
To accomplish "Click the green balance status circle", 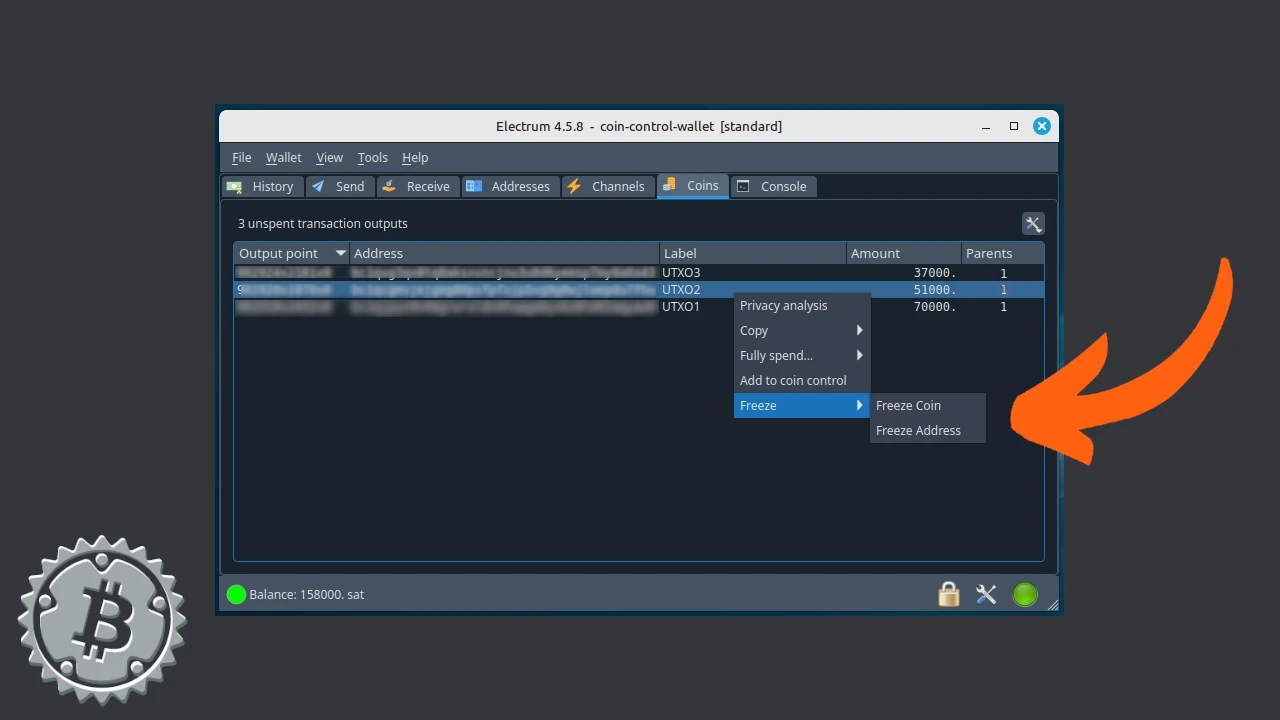I will [x=236, y=594].
